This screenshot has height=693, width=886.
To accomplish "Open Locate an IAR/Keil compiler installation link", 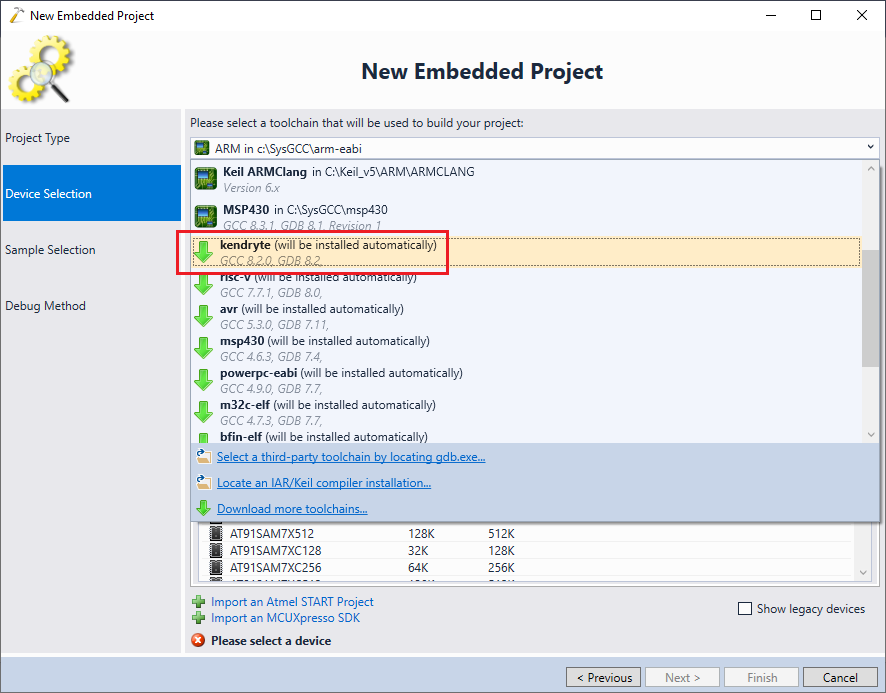I will pyautogui.click(x=324, y=483).
